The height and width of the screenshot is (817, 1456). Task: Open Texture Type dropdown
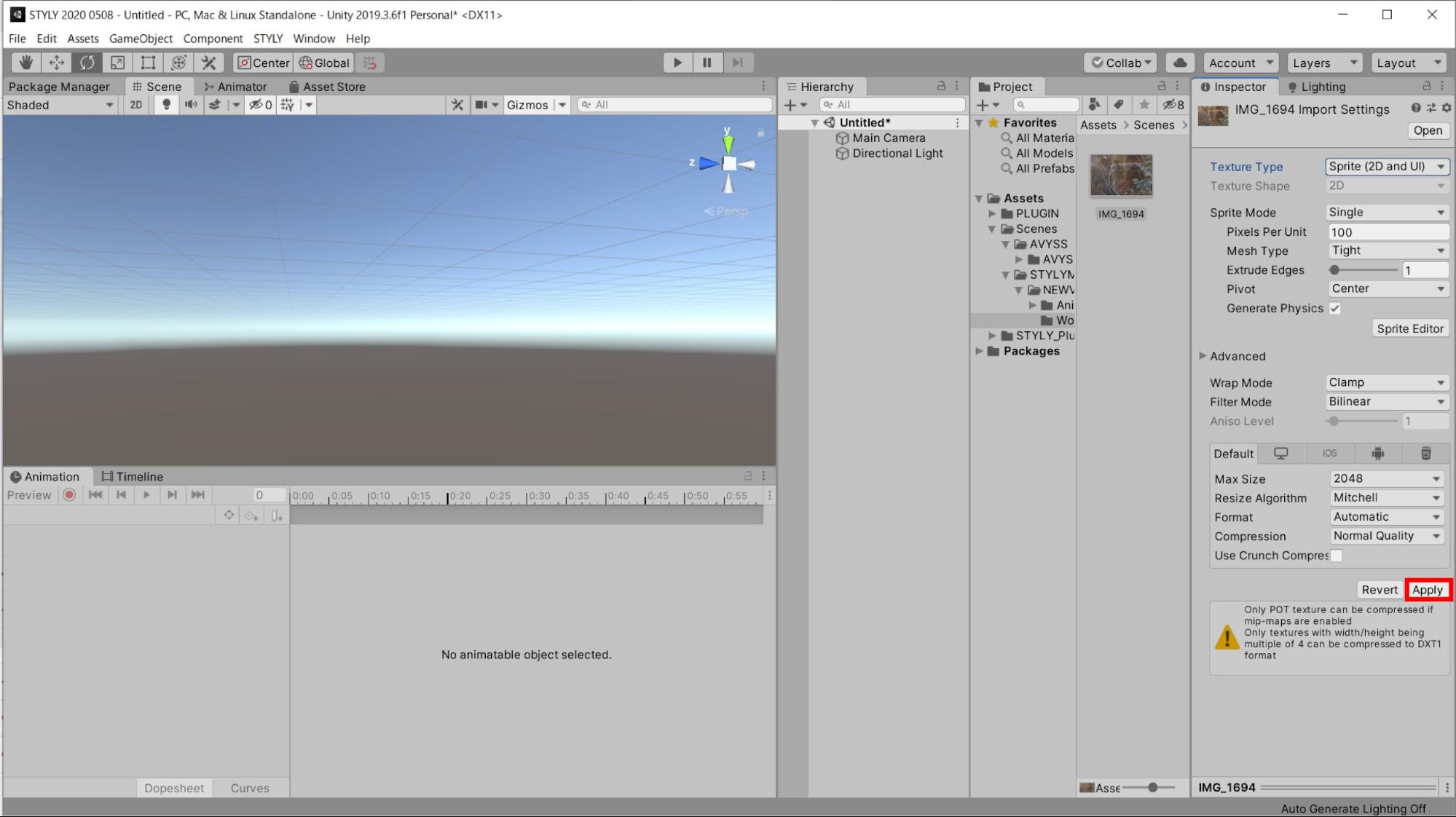(1387, 167)
